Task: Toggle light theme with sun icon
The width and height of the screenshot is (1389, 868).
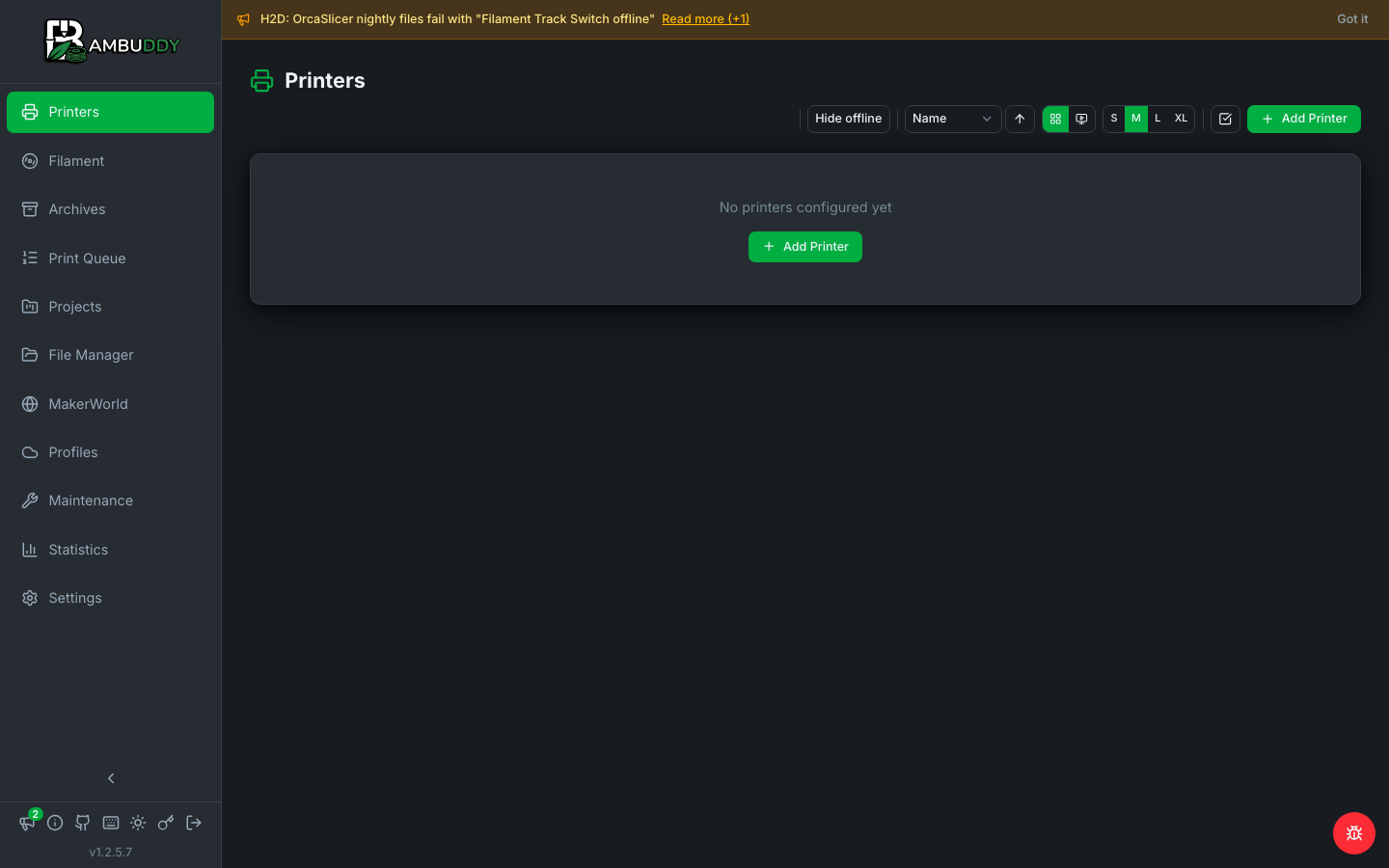Action: 138,823
